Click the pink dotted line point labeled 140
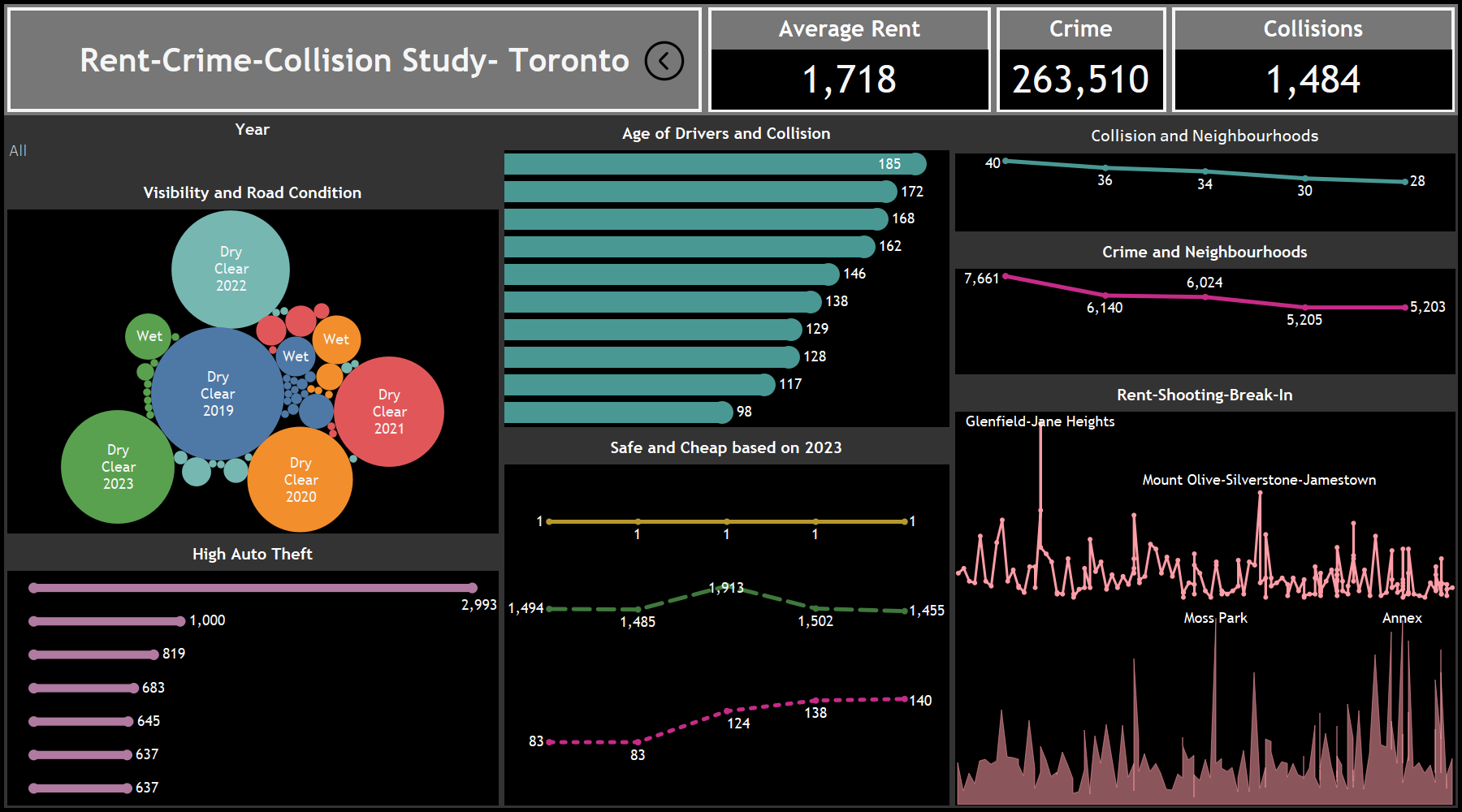The image size is (1462, 812). [905, 699]
